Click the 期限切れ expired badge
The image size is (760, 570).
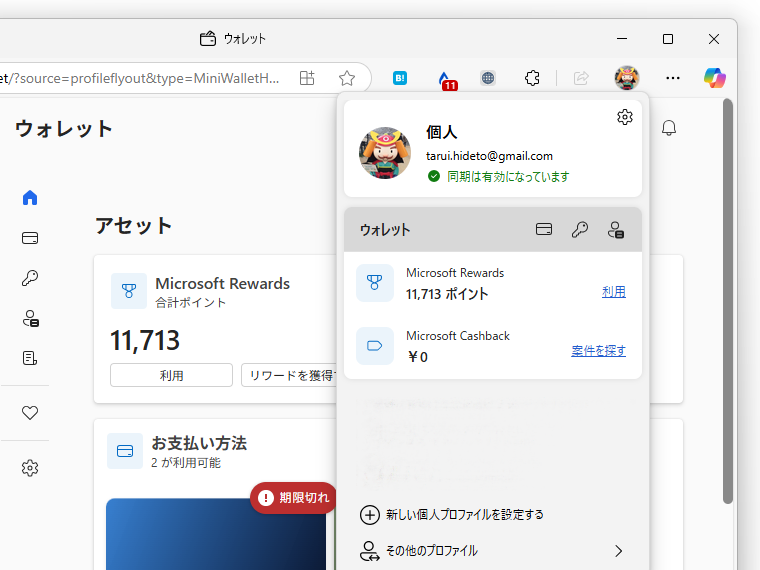293,498
